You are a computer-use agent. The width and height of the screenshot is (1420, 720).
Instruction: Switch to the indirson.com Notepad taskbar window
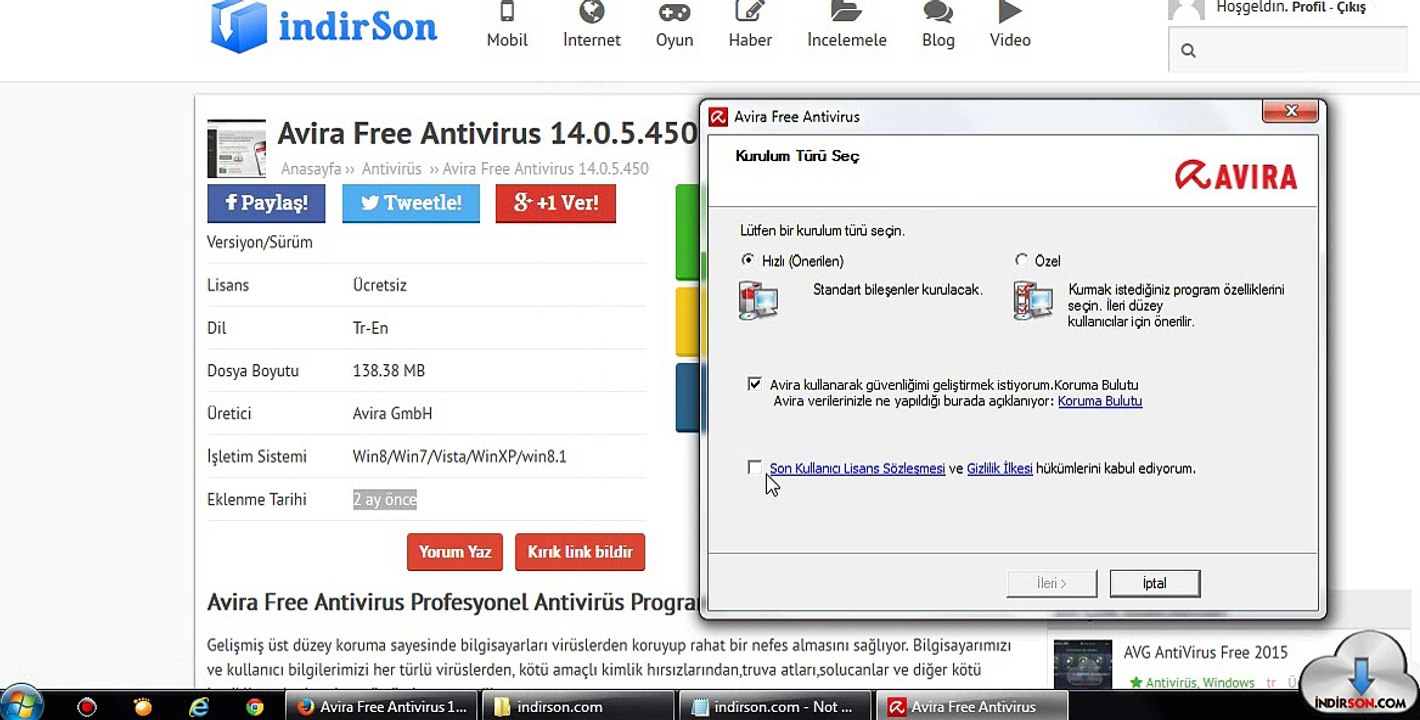777,707
